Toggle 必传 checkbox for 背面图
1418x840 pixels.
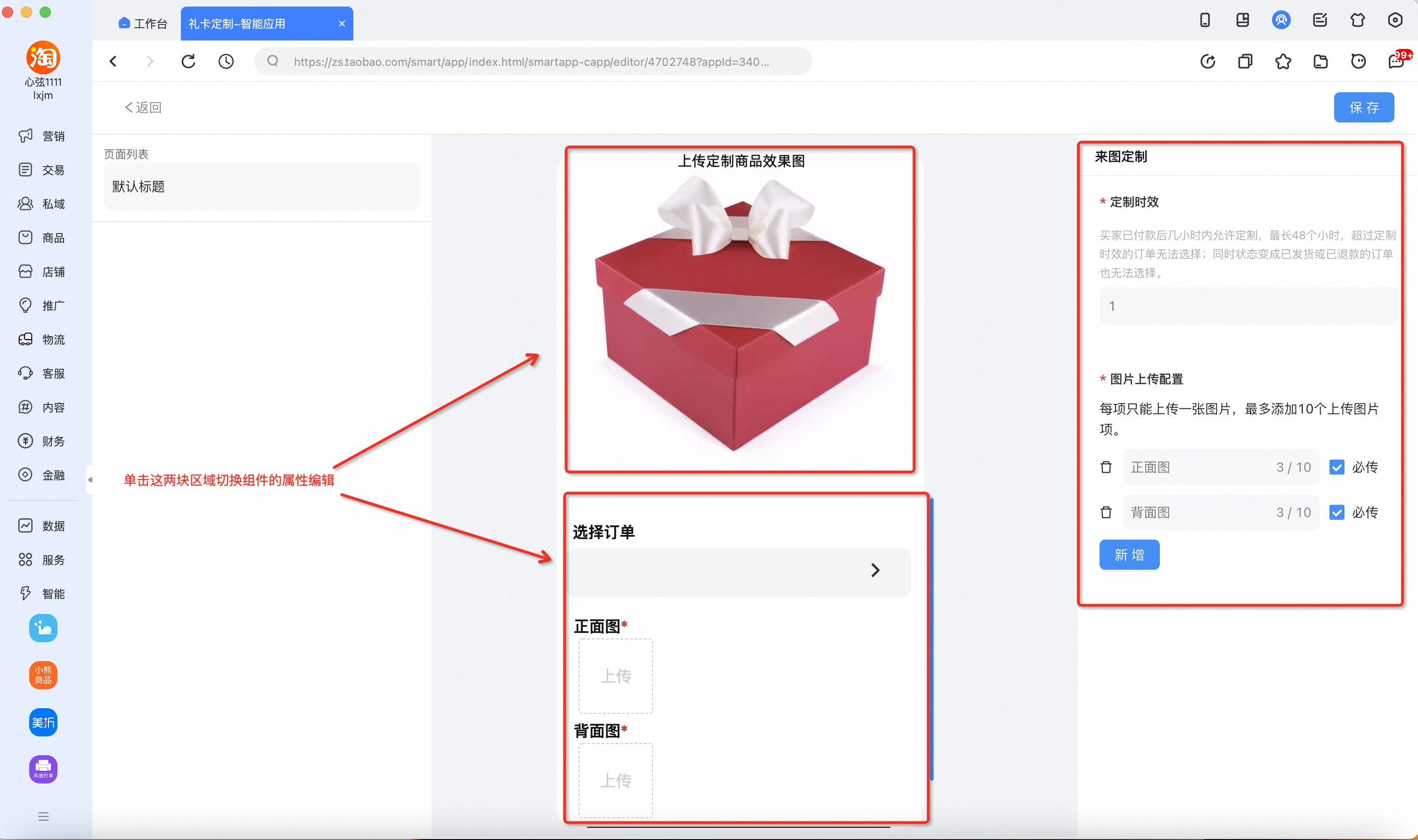click(1337, 512)
